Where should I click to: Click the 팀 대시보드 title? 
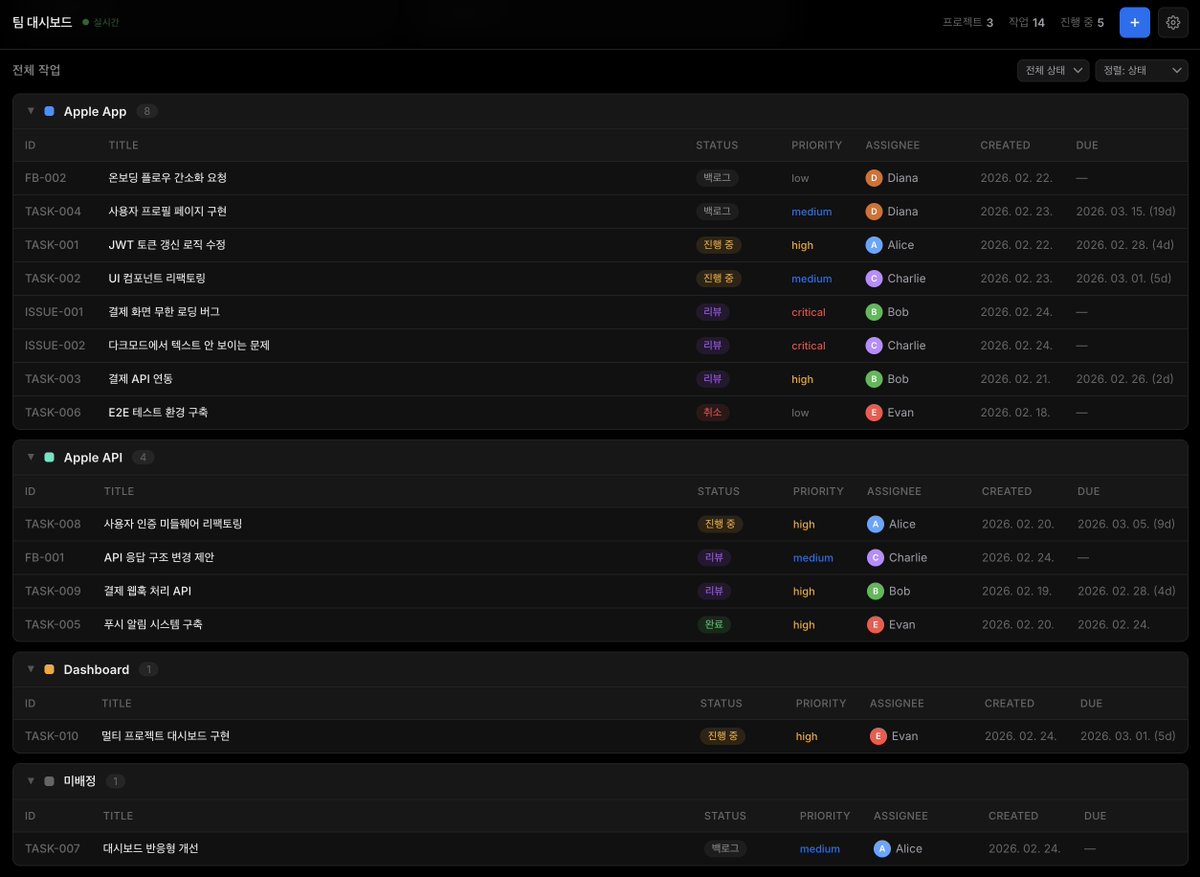tap(42, 22)
